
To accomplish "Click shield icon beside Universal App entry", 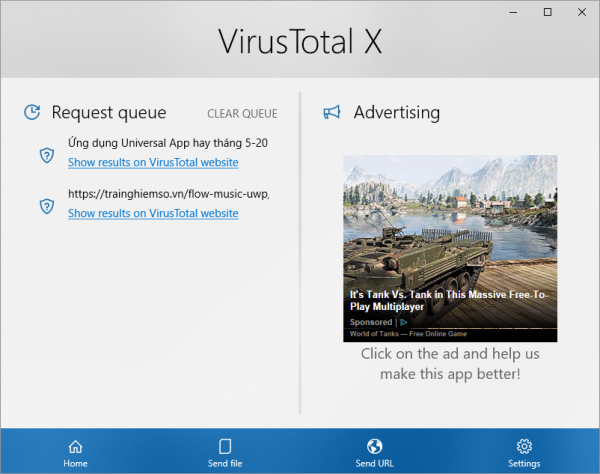I will (x=47, y=155).
